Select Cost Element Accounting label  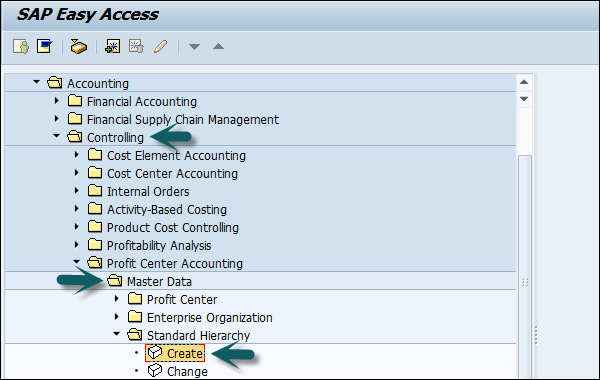click(x=176, y=155)
